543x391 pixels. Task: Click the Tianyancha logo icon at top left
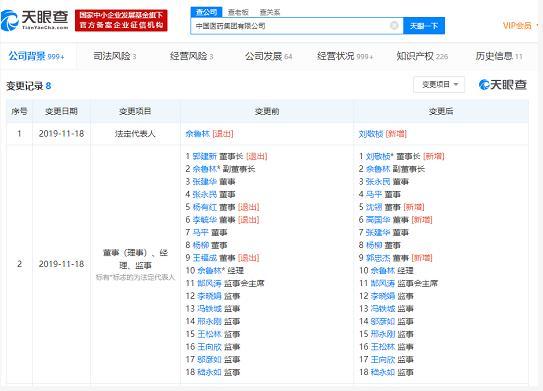click(10, 20)
